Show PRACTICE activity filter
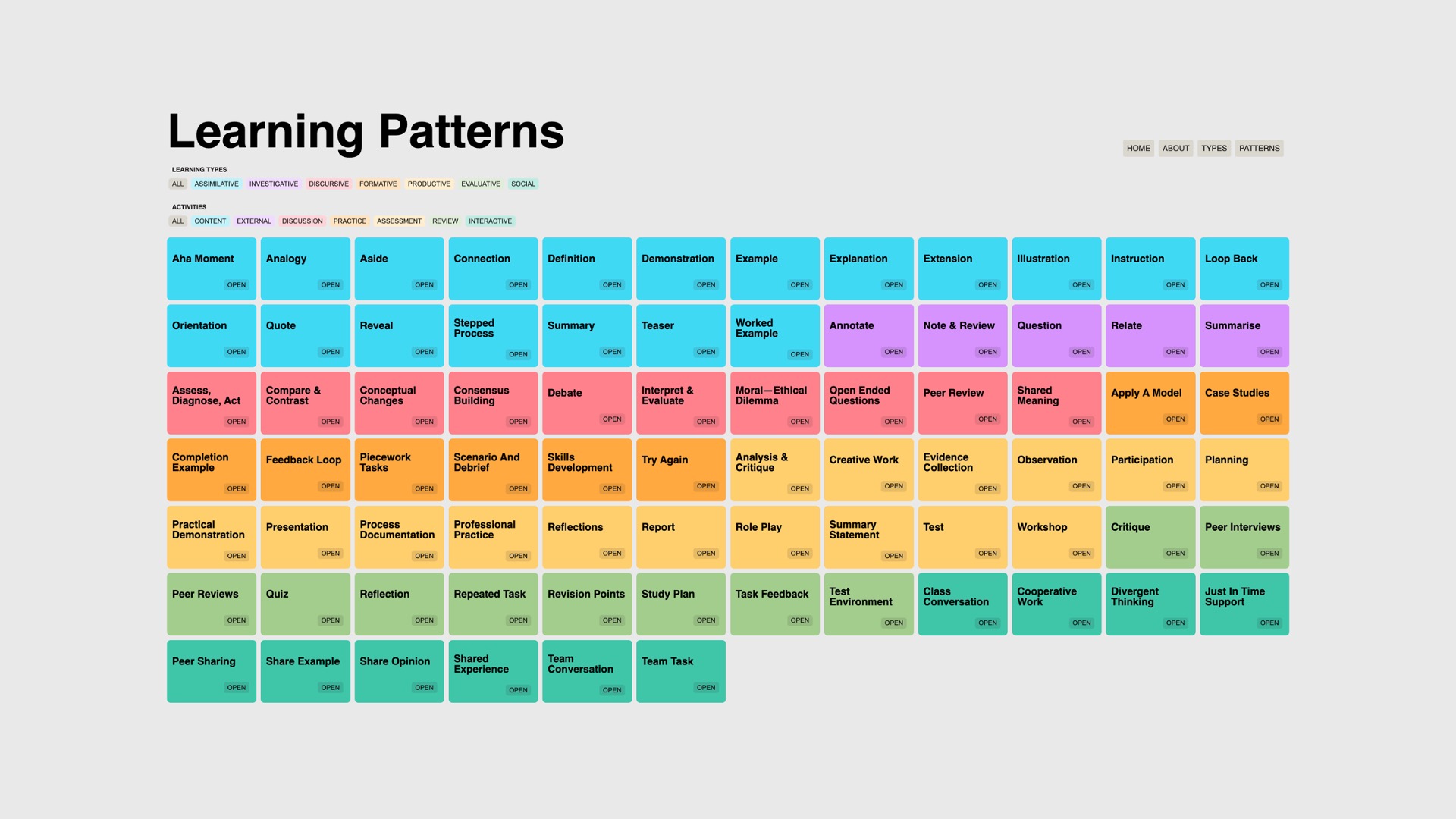 pos(350,220)
